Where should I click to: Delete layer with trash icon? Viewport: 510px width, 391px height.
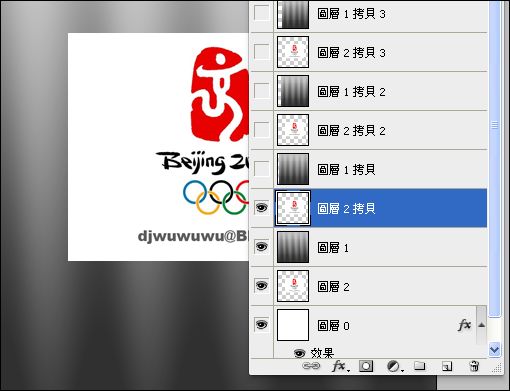(474, 366)
